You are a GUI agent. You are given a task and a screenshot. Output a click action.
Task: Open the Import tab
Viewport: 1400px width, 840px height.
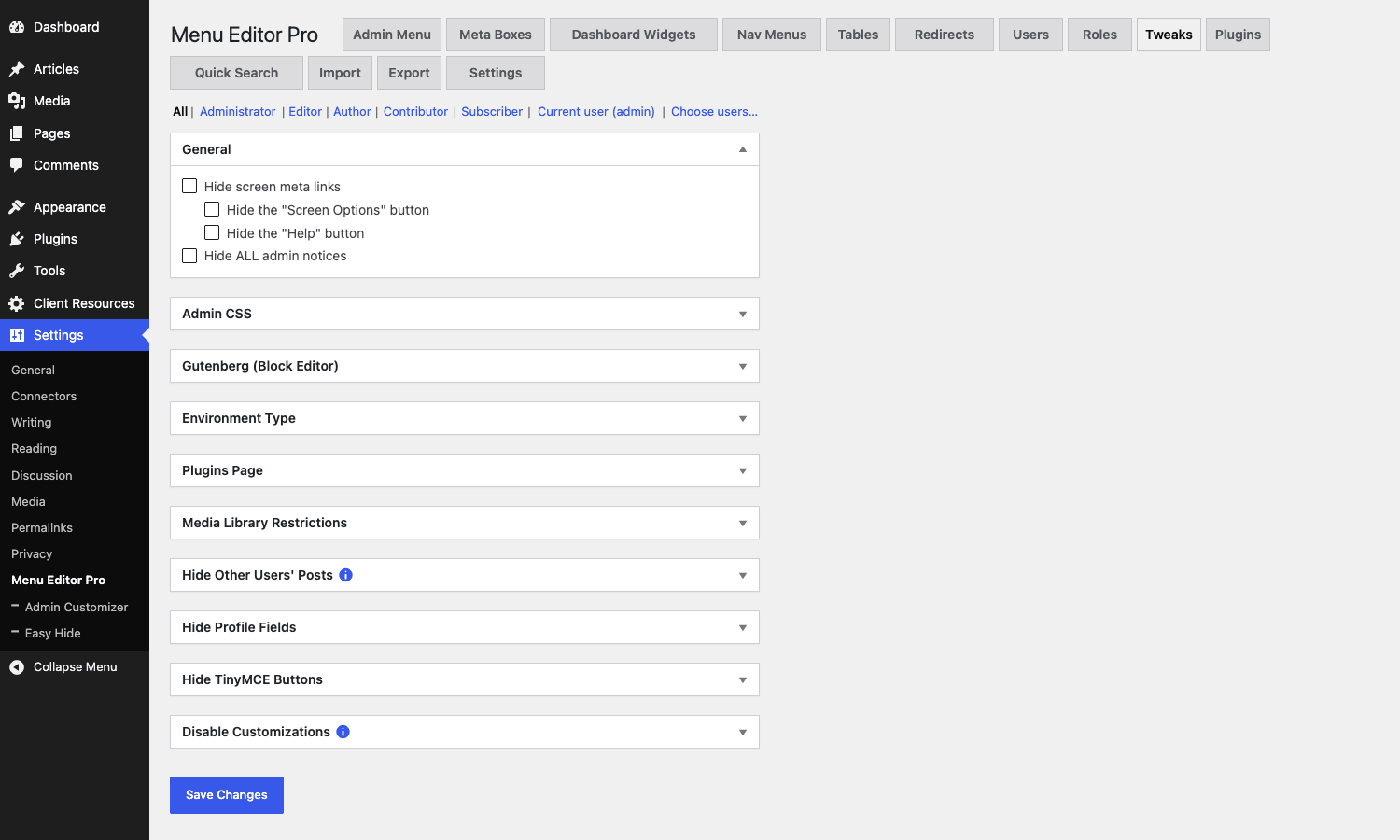point(340,73)
